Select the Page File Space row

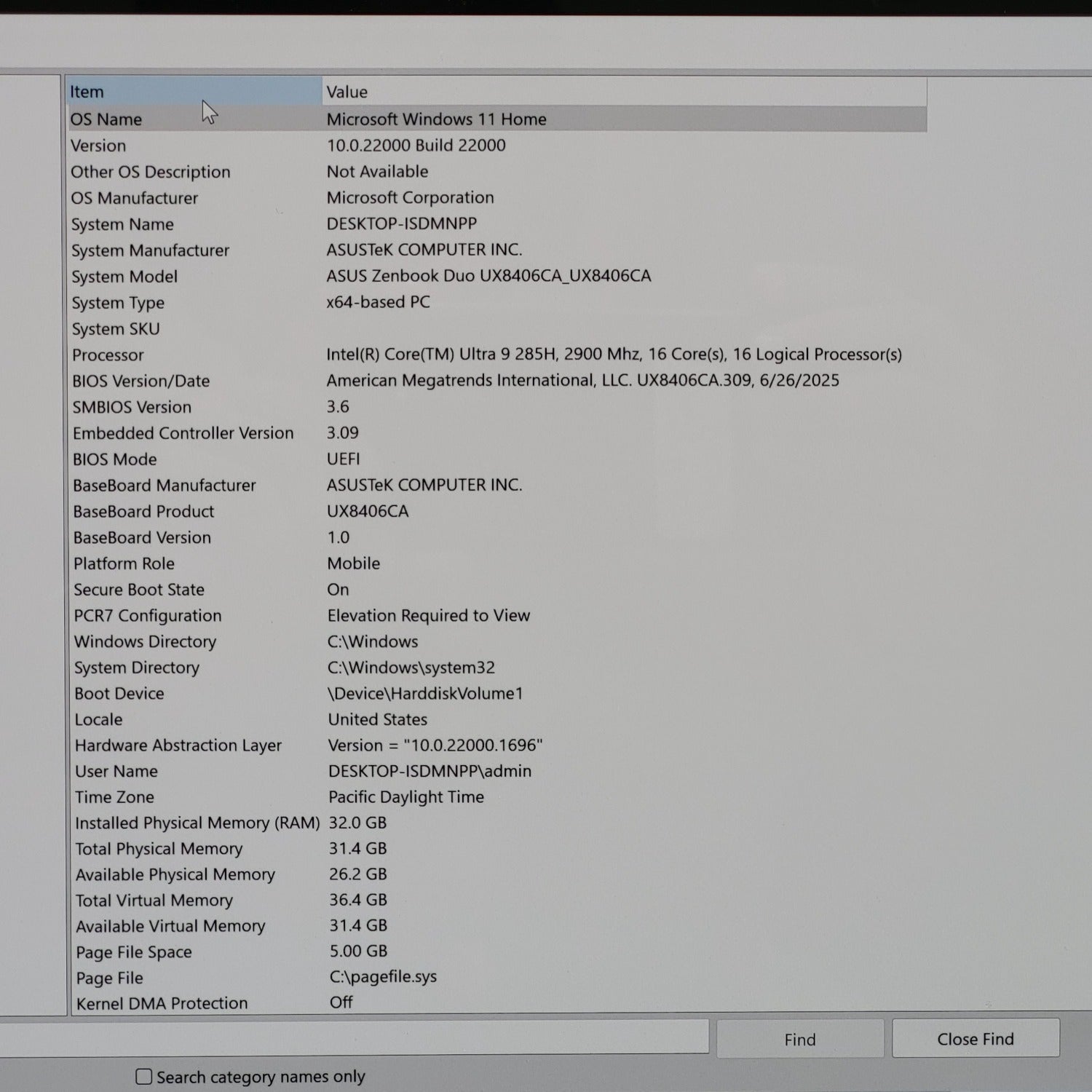tap(134, 952)
